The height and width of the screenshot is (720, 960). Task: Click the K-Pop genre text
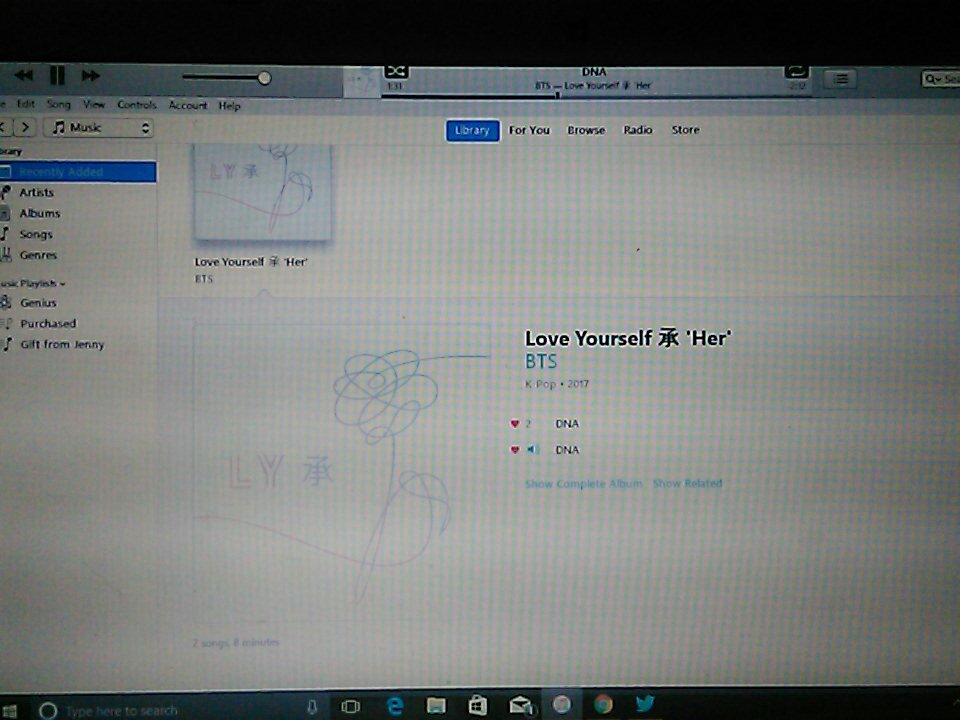[x=540, y=384]
